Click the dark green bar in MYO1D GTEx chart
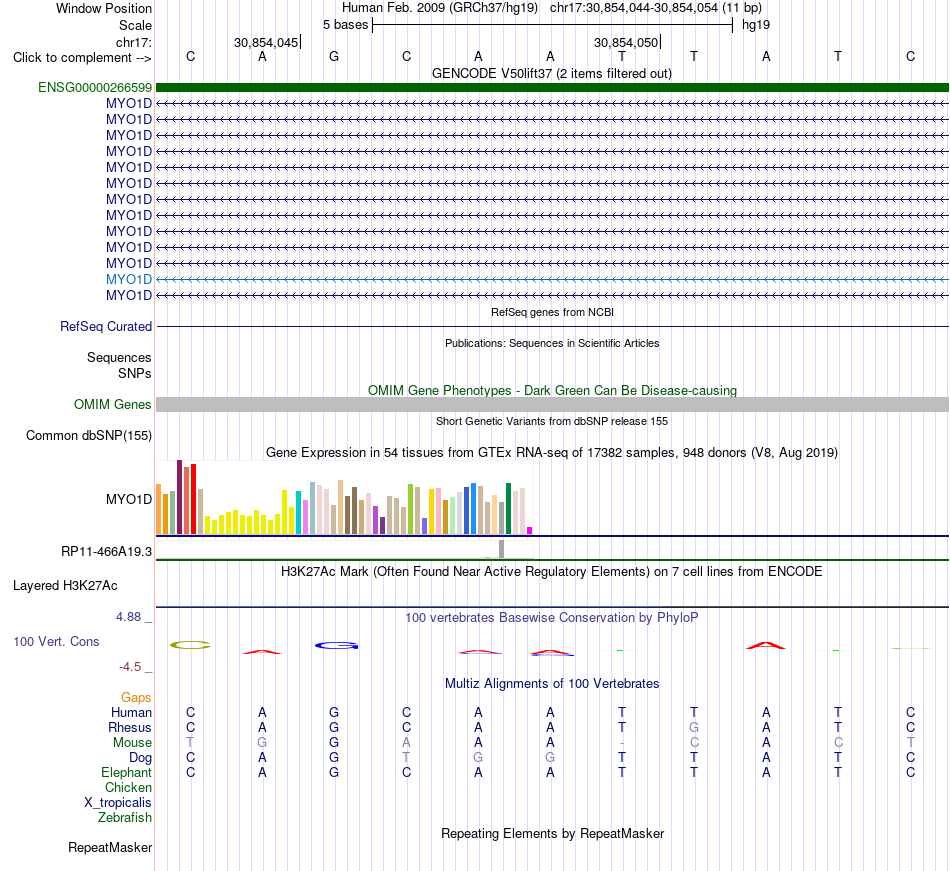 click(508, 509)
